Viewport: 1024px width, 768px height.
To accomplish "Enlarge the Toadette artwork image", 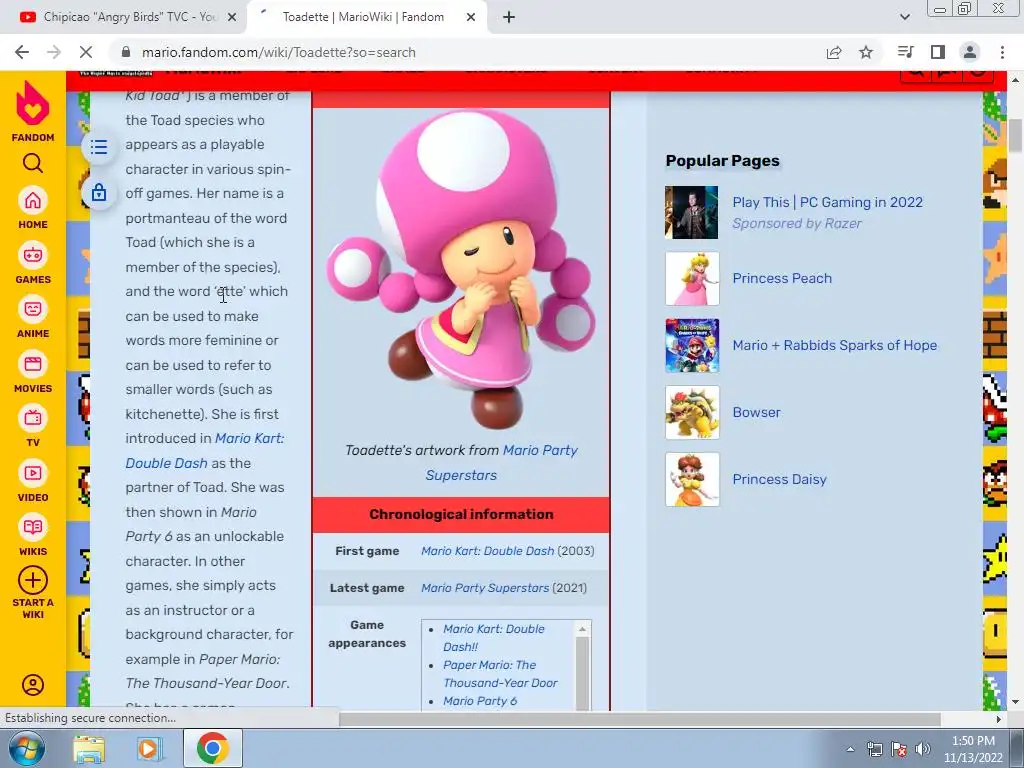I will point(461,269).
